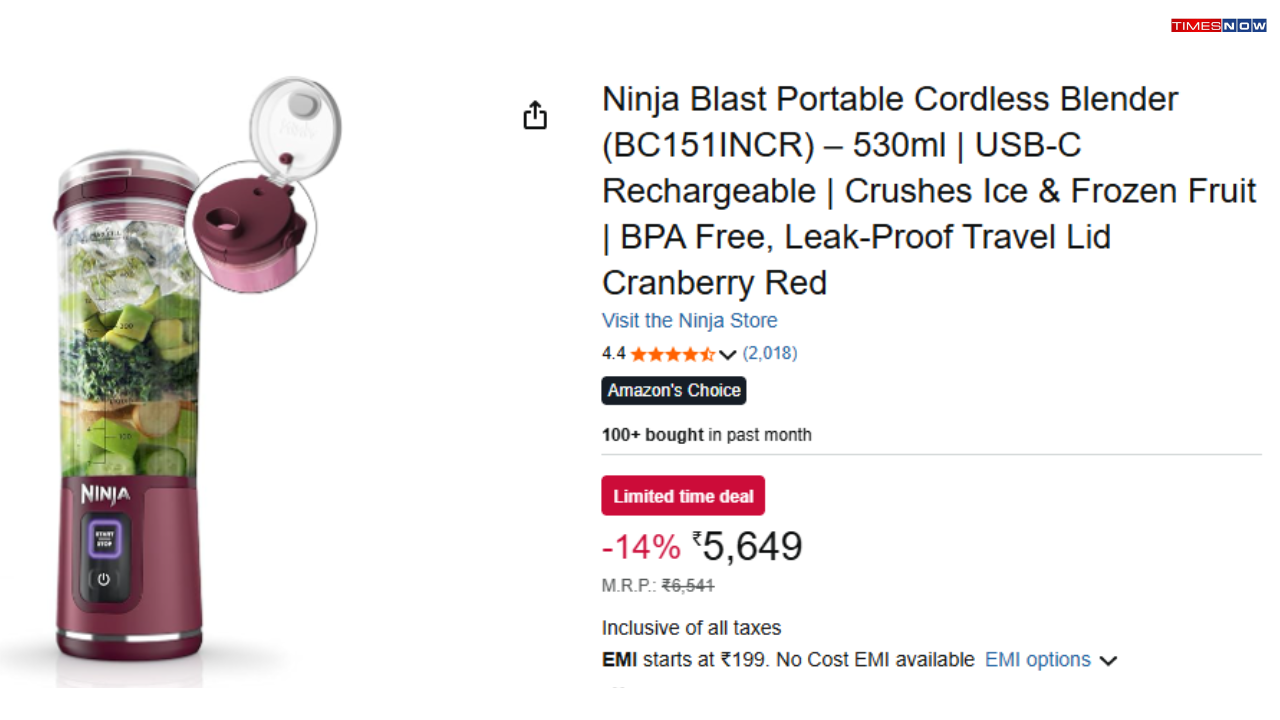This screenshot has height=720, width=1280.
Task: Open the 2,018 customer reviews link
Action: pos(769,353)
